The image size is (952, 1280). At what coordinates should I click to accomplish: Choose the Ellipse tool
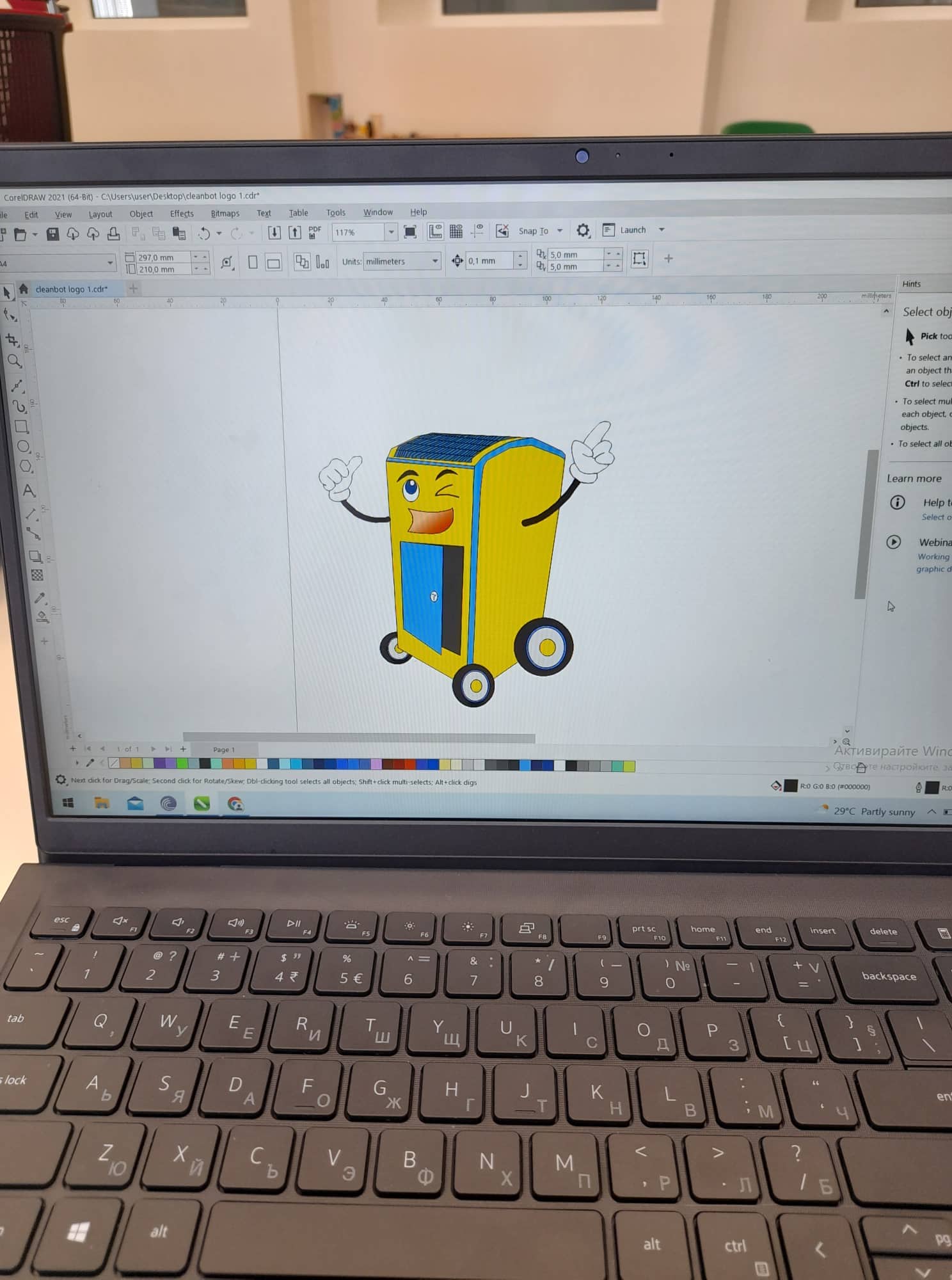(x=24, y=447)
